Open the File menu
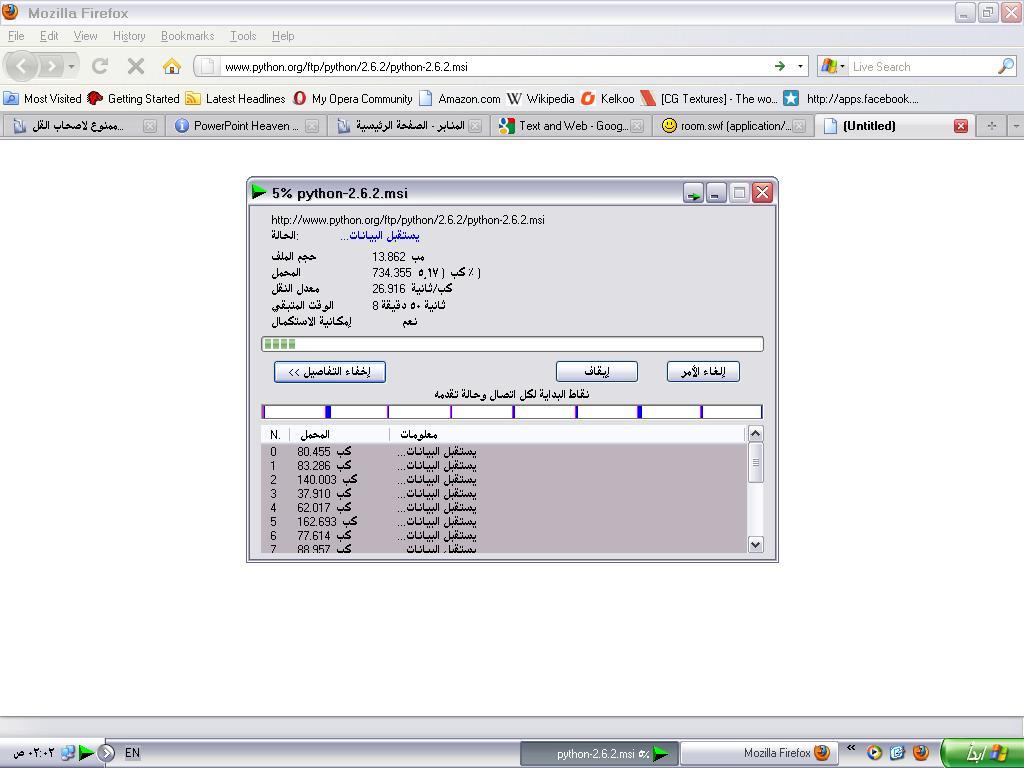 16,36
